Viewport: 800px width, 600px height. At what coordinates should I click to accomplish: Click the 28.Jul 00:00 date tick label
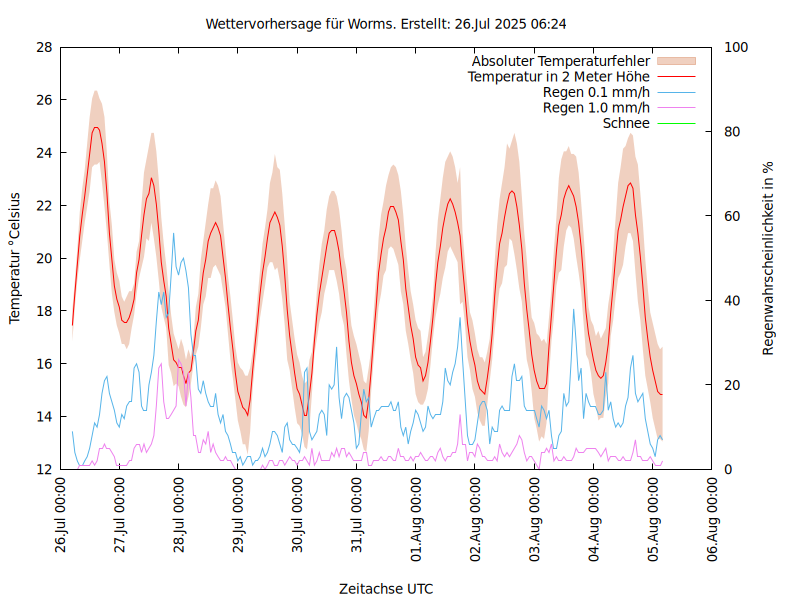180,516
